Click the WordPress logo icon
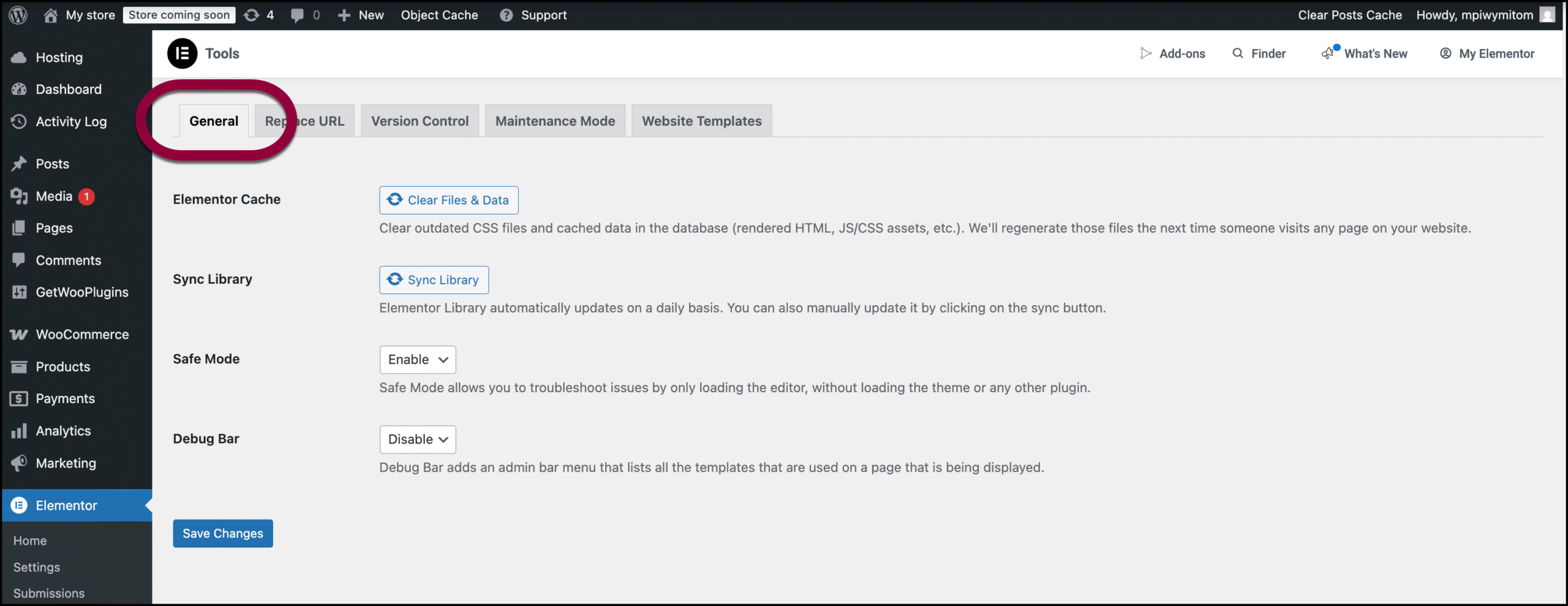This screenshot has width=1568, height=606. pyautogui.click(x=18, y=15)
